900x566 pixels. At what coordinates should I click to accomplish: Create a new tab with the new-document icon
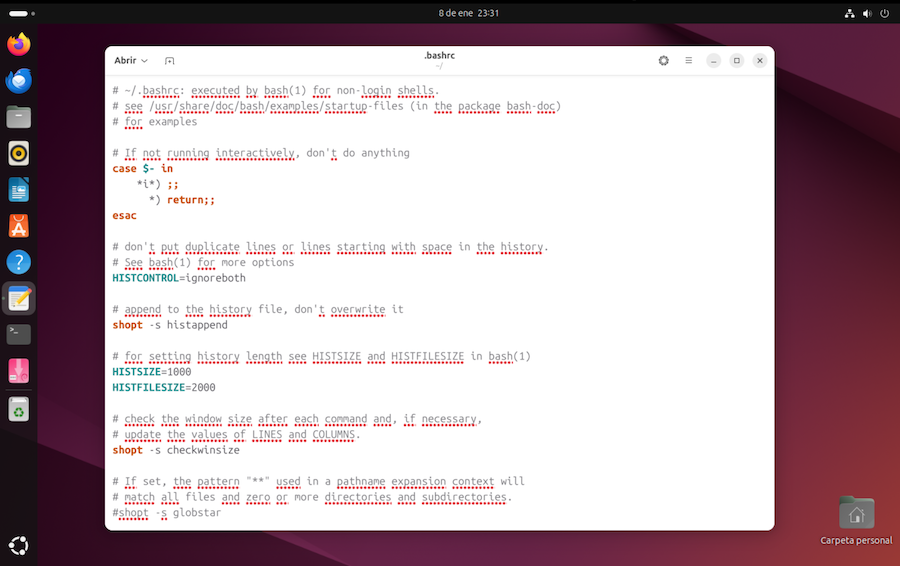[x=169, y=61]
